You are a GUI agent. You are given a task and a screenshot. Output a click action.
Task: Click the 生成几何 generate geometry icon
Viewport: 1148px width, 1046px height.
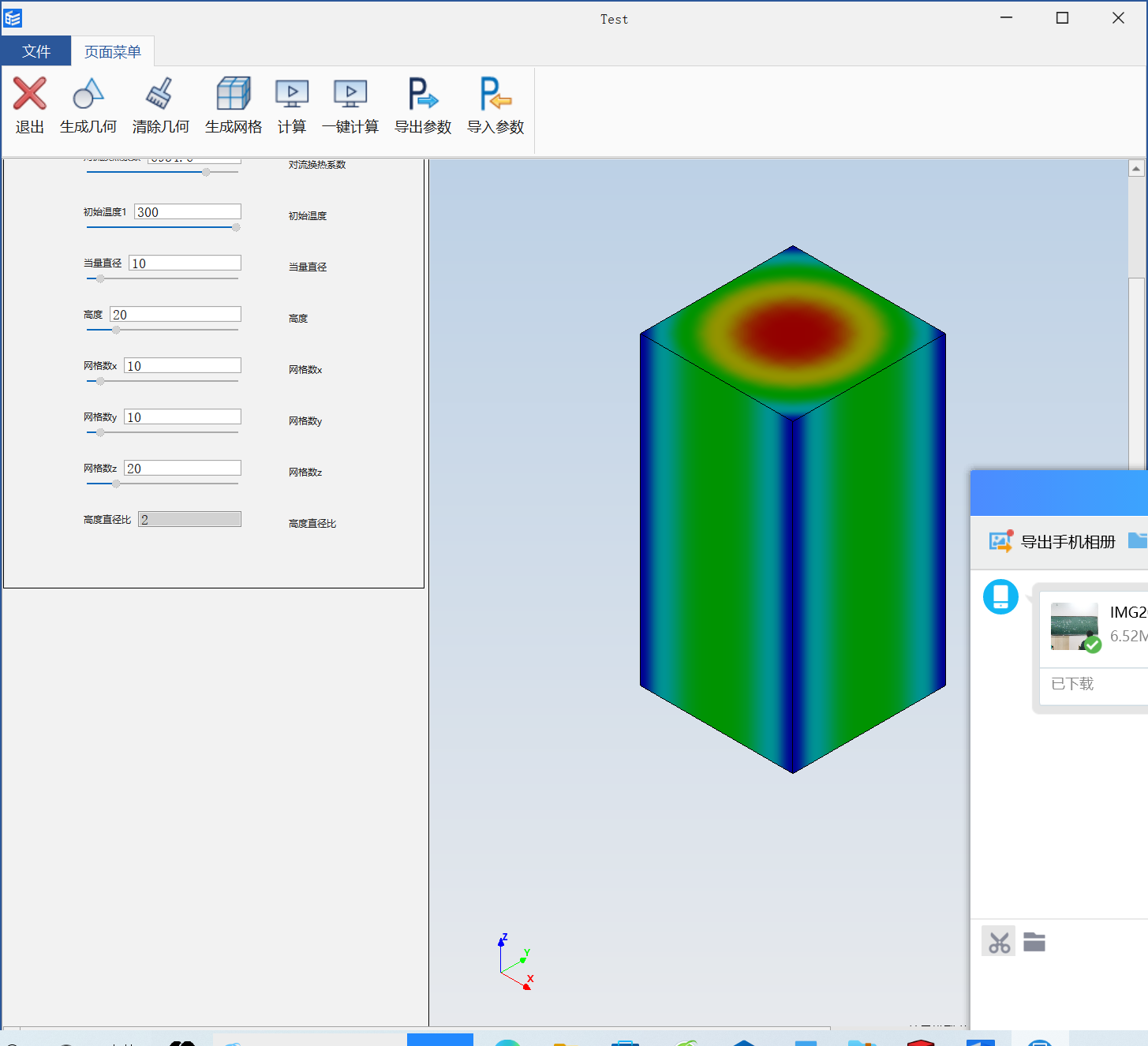[x=88, y=94]
